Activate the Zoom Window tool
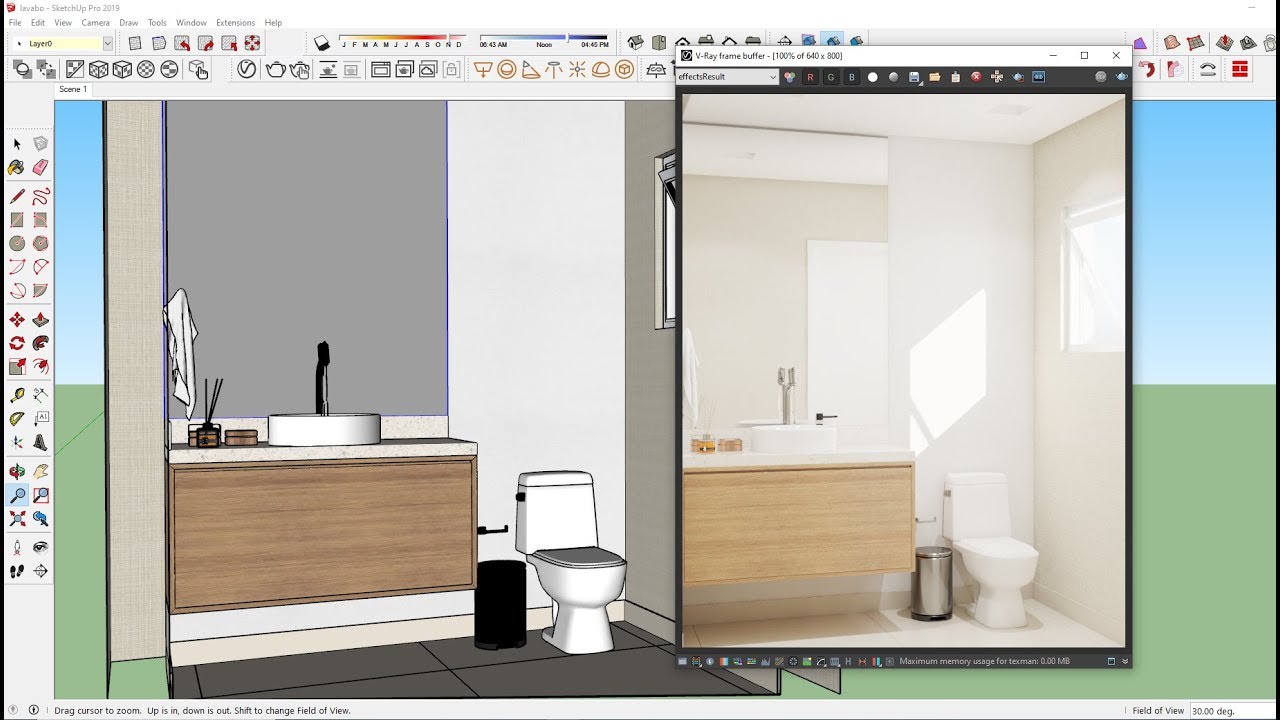The image size is (1280, 720). 40,495
